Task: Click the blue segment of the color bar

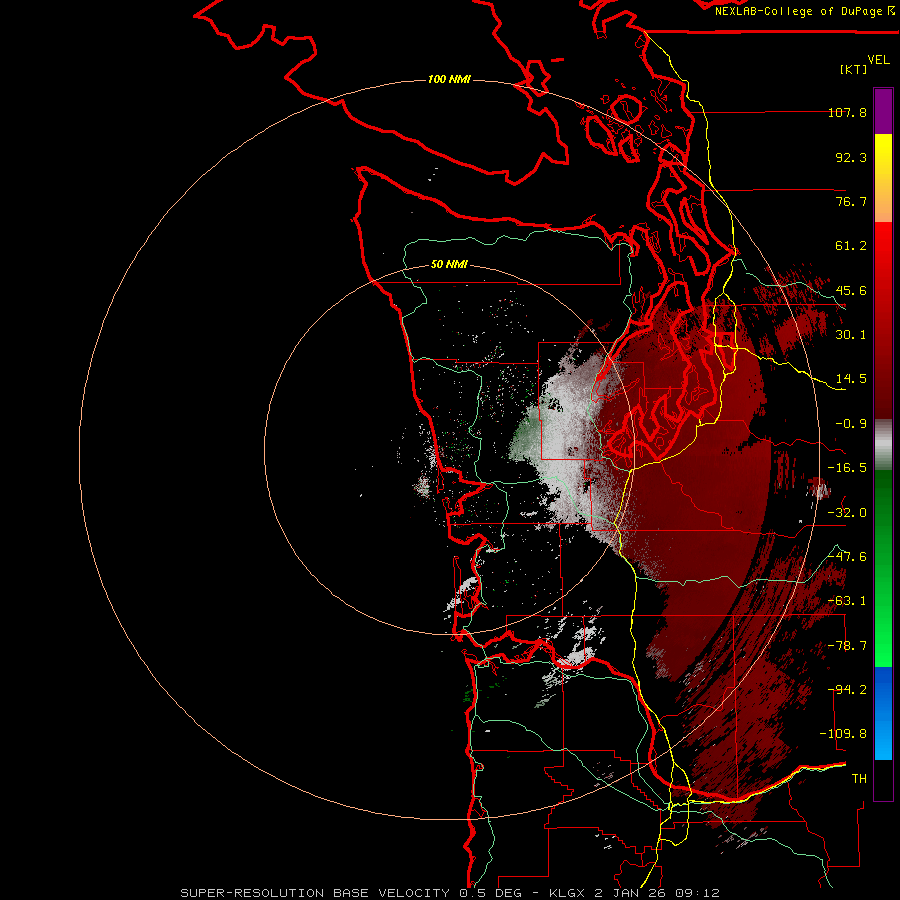Action: 883,713
